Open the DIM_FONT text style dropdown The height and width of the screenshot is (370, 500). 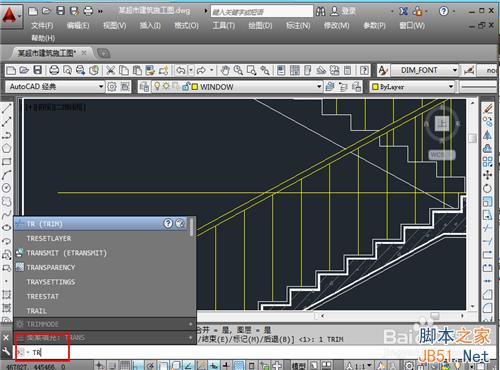[x=454, y=70]
